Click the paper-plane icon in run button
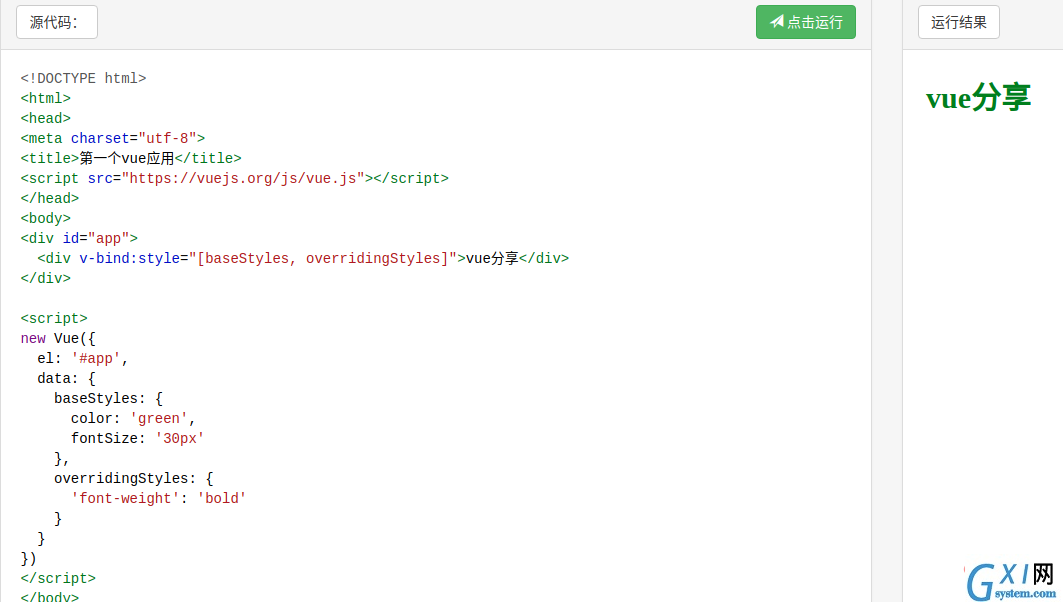 [x=777, y=22]
